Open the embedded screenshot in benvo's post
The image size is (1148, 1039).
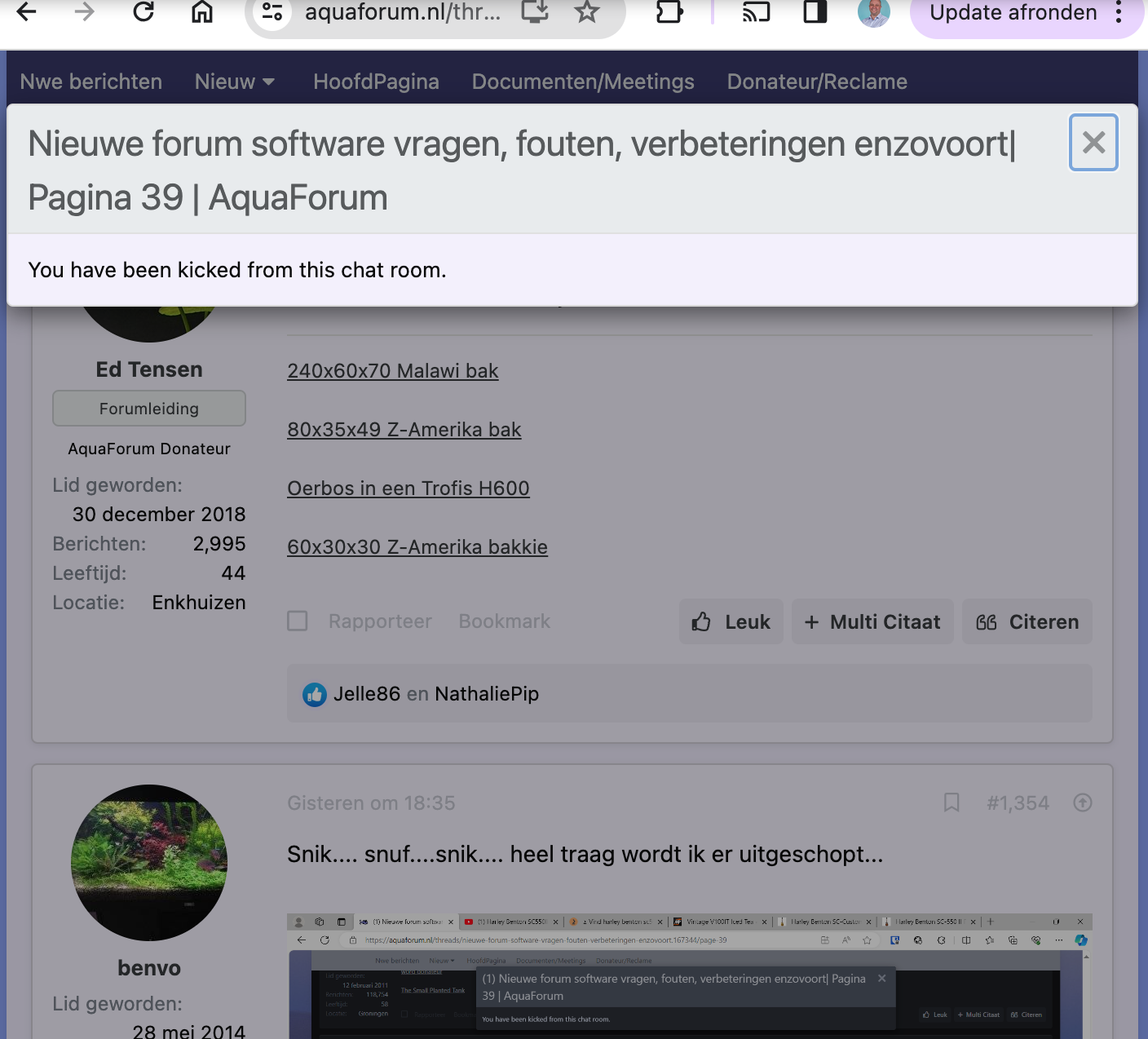coord(689,975)
